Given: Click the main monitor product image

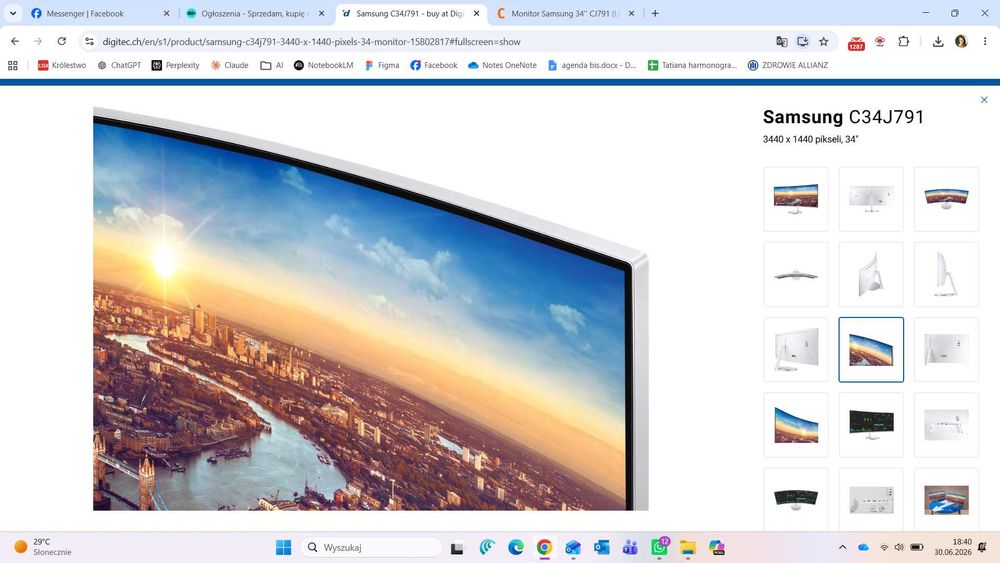Looking at the screenshot, I should pyautogui.click(x=371, y=309).
